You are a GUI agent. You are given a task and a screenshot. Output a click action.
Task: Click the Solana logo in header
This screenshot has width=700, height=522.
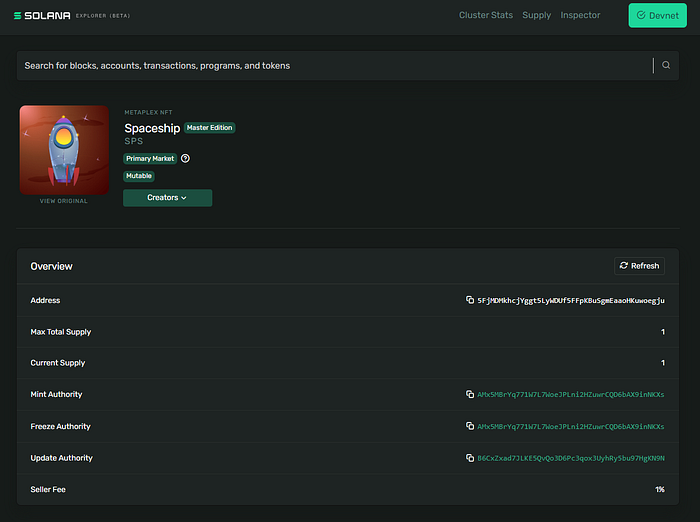(x=40, y=16)
